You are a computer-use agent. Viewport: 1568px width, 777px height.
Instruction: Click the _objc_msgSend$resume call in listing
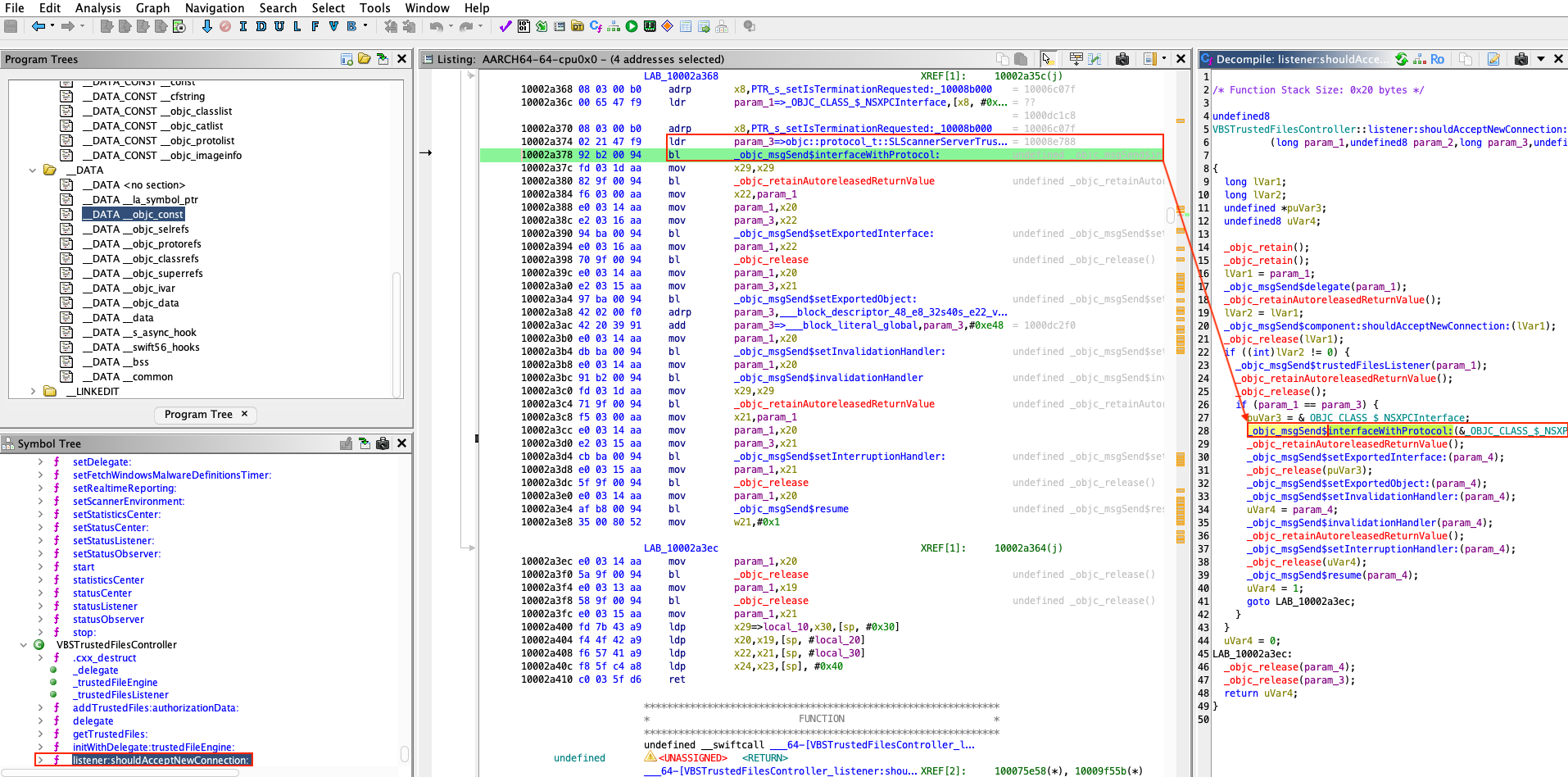[x=791, y=509]
